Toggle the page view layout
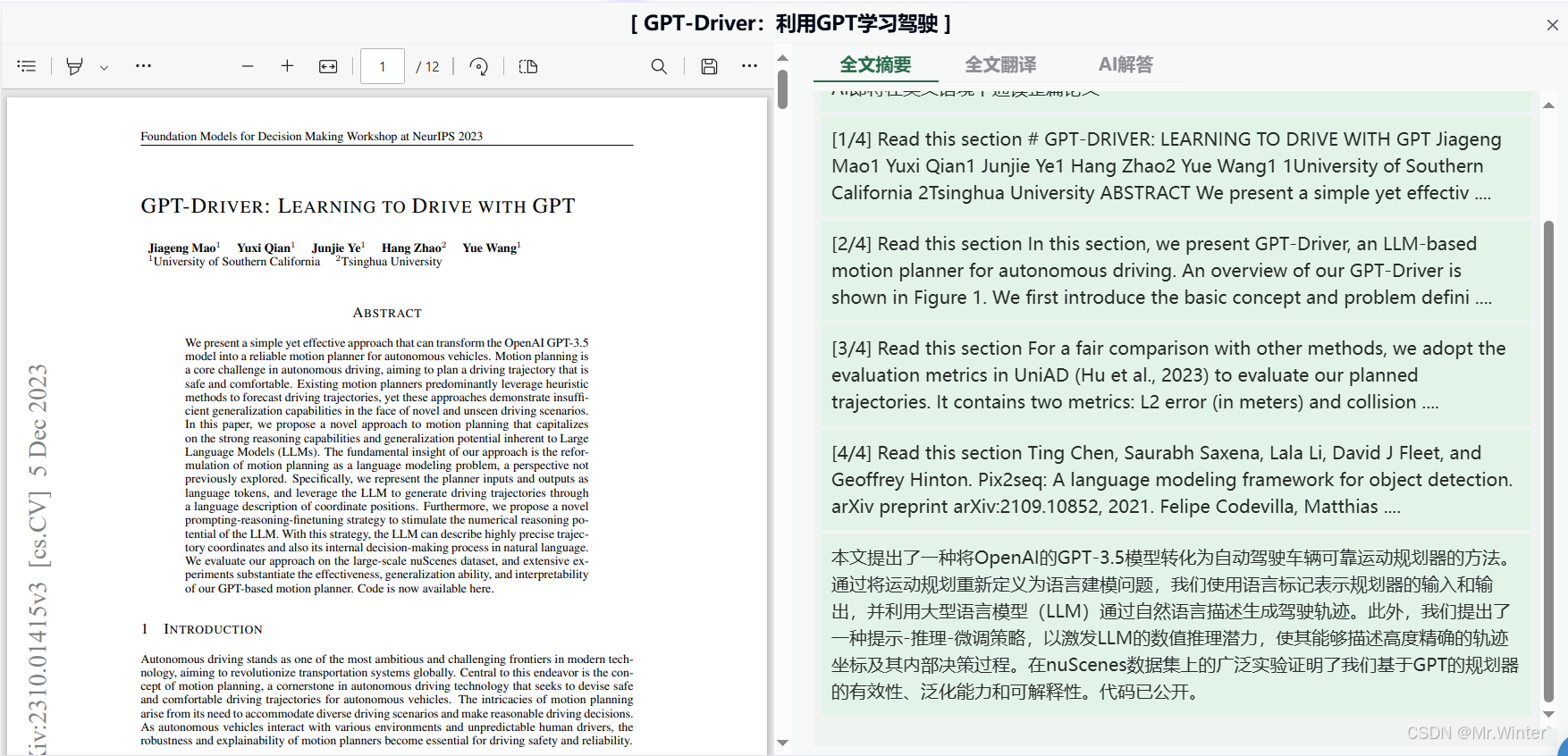 coord(528,66)
